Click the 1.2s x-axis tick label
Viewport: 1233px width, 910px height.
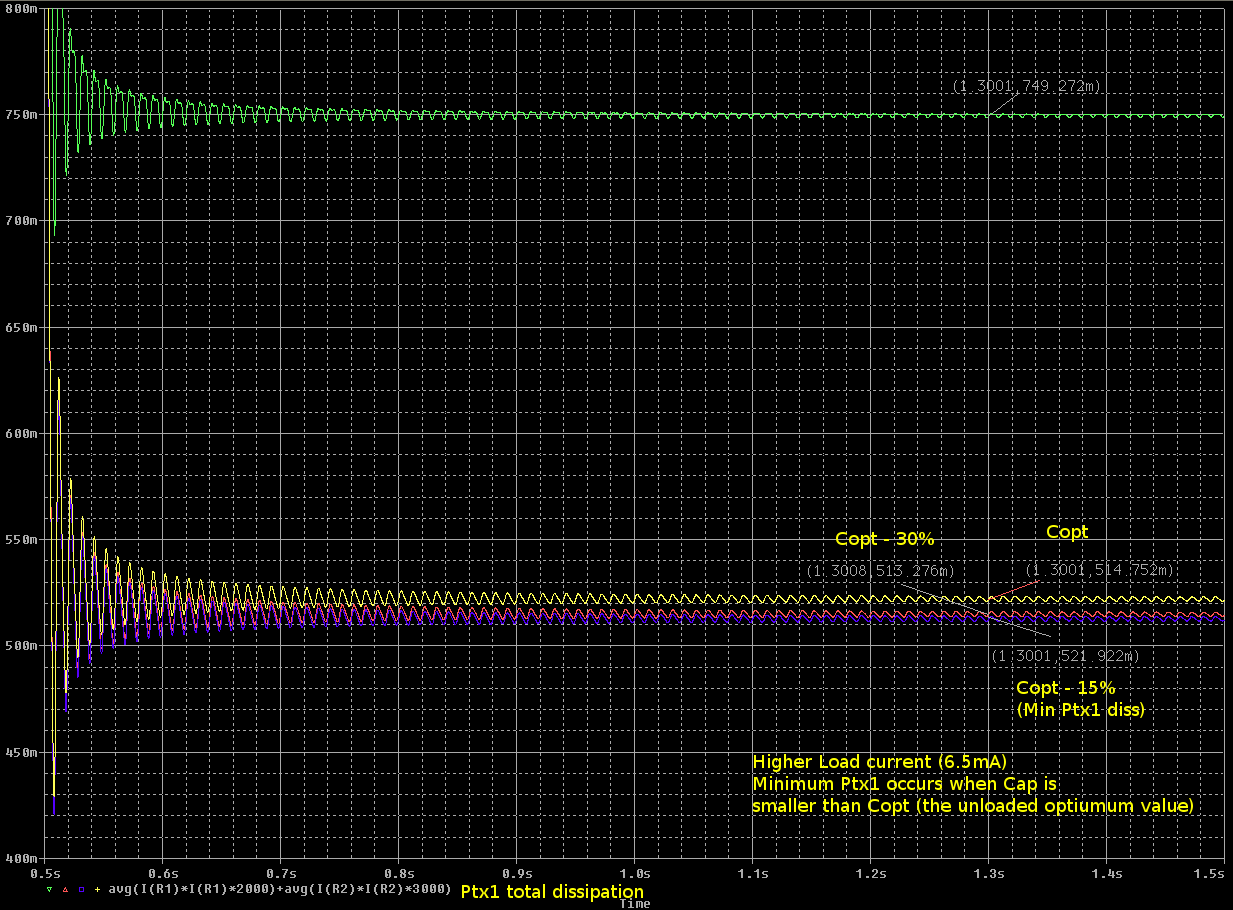tap(871, 874)
